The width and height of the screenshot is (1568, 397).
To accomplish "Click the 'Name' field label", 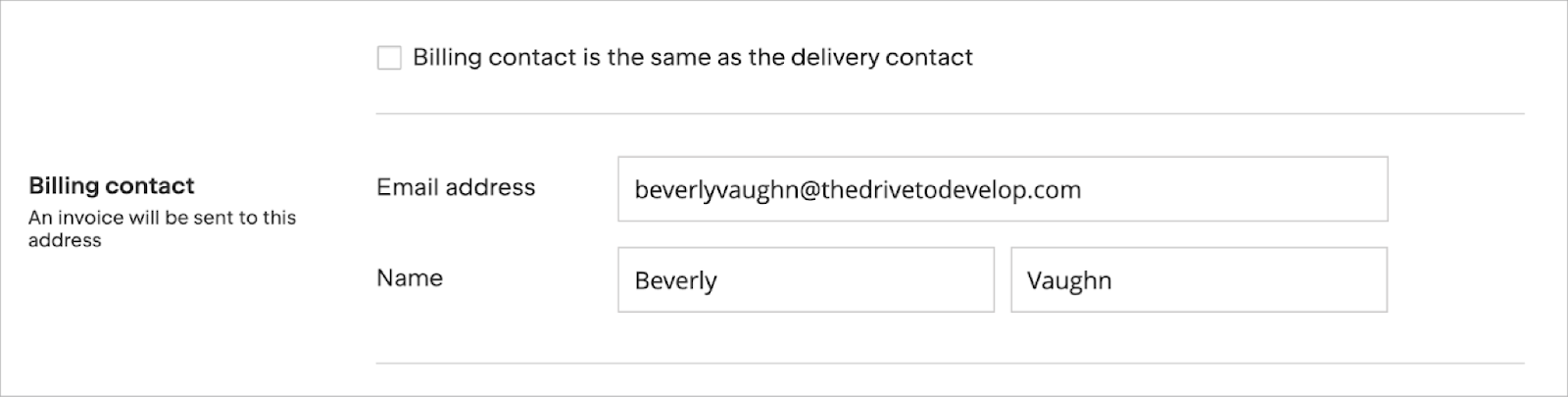I will tap(410, 278).
